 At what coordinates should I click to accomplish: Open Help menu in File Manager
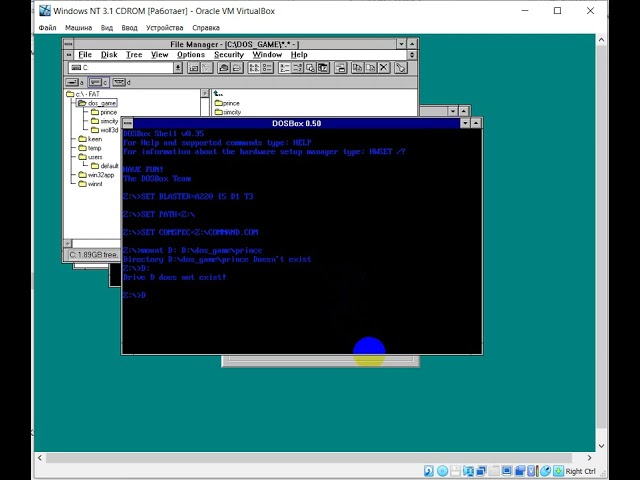coord(299,55)
